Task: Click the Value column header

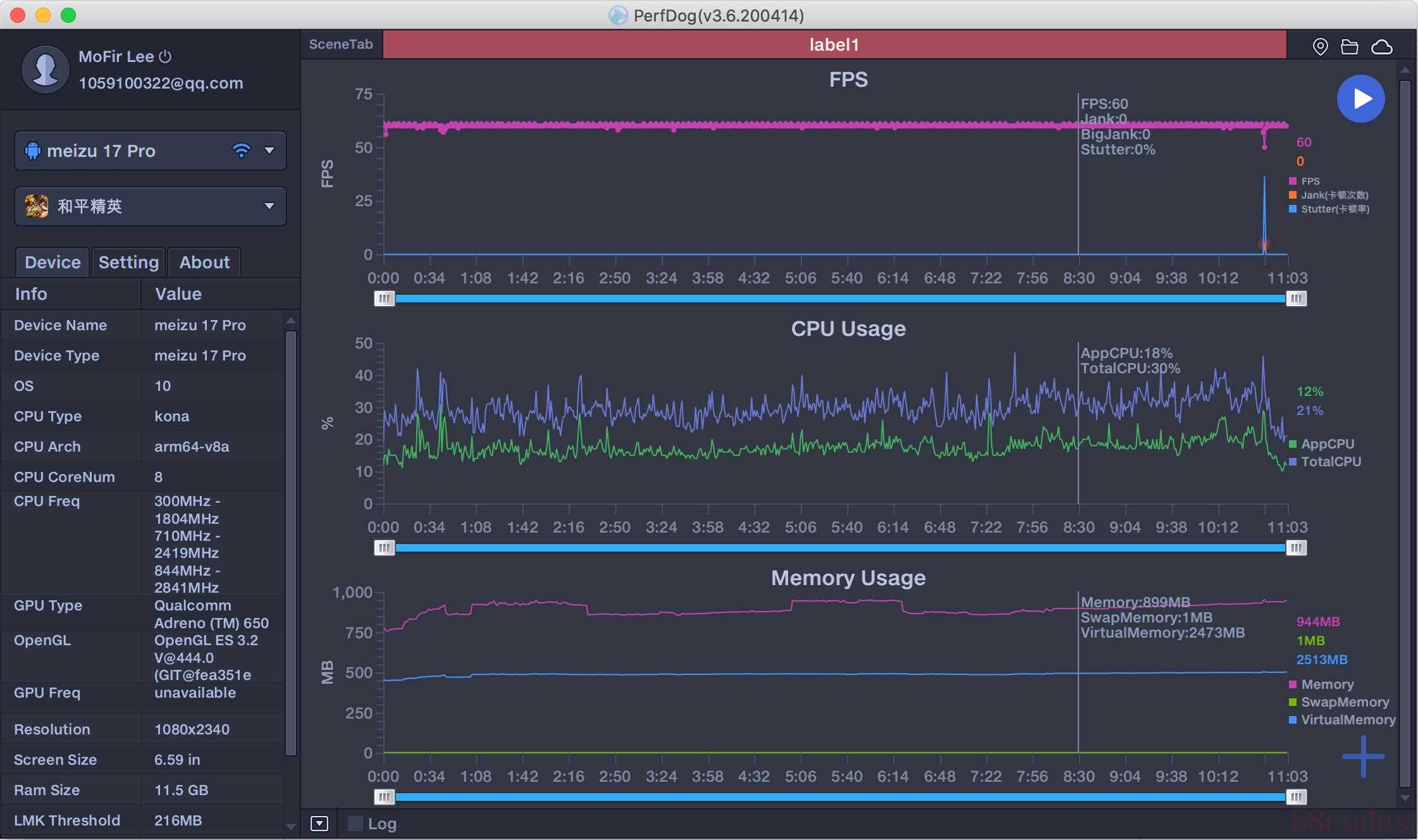Action: point(219,293)
